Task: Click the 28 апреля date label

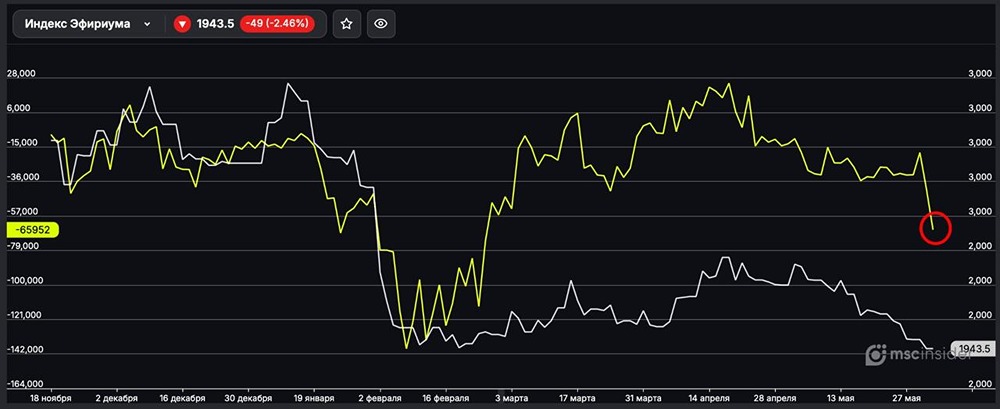Action: point(774,398)
